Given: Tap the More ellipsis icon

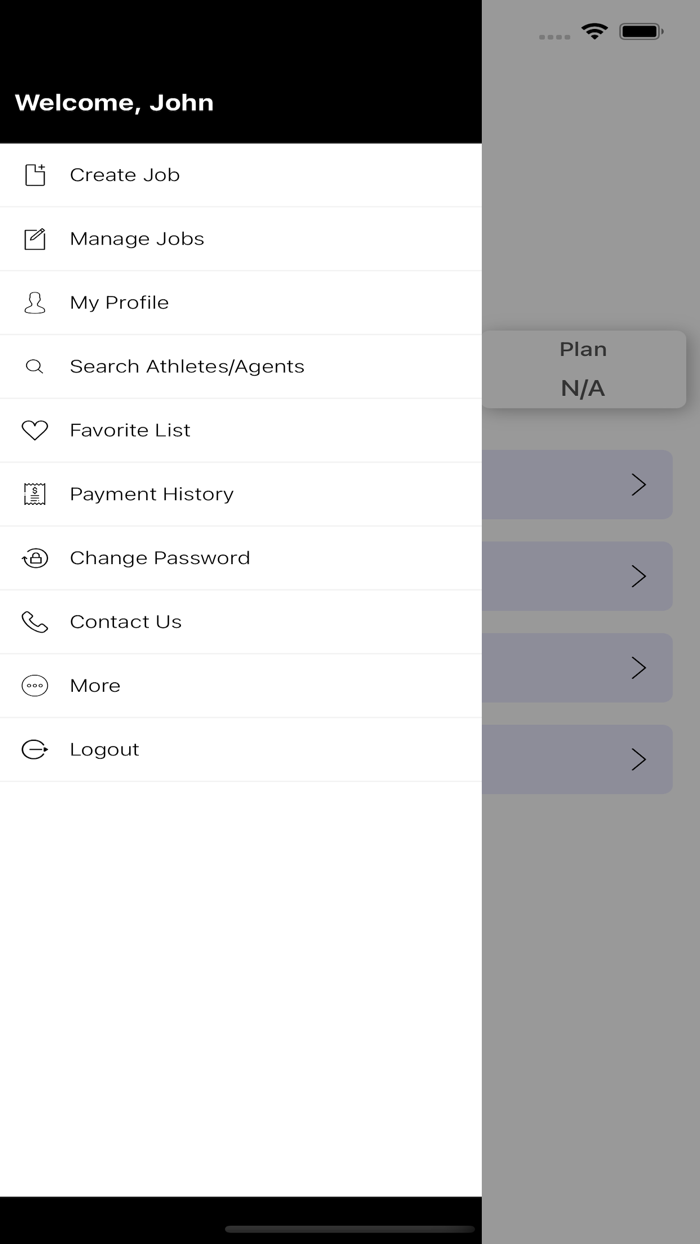Looking at the screenshot, I should coord(35,686).
